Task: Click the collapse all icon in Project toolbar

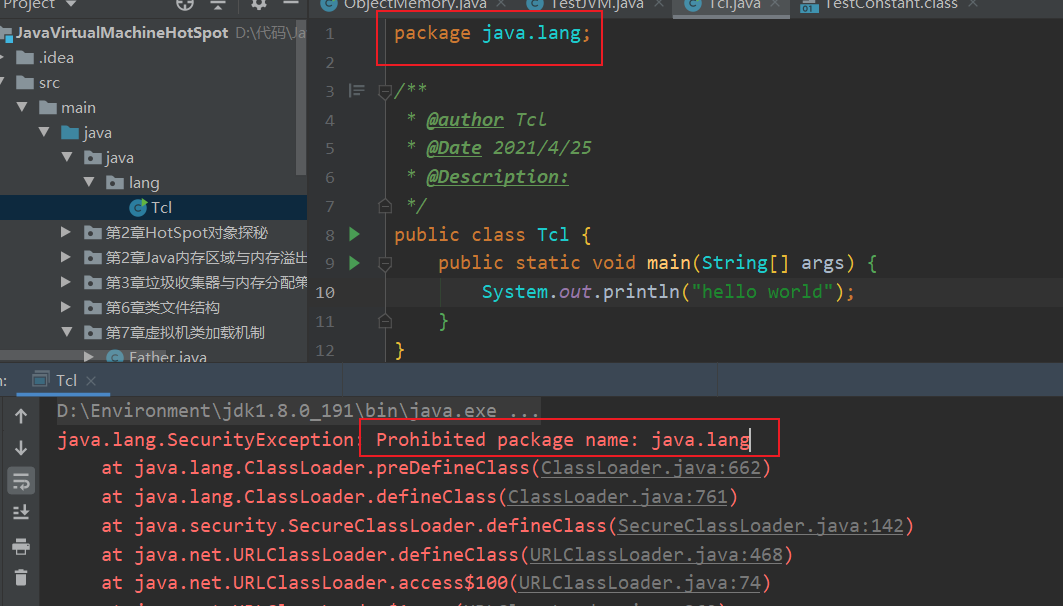Action: pos(218,5)
